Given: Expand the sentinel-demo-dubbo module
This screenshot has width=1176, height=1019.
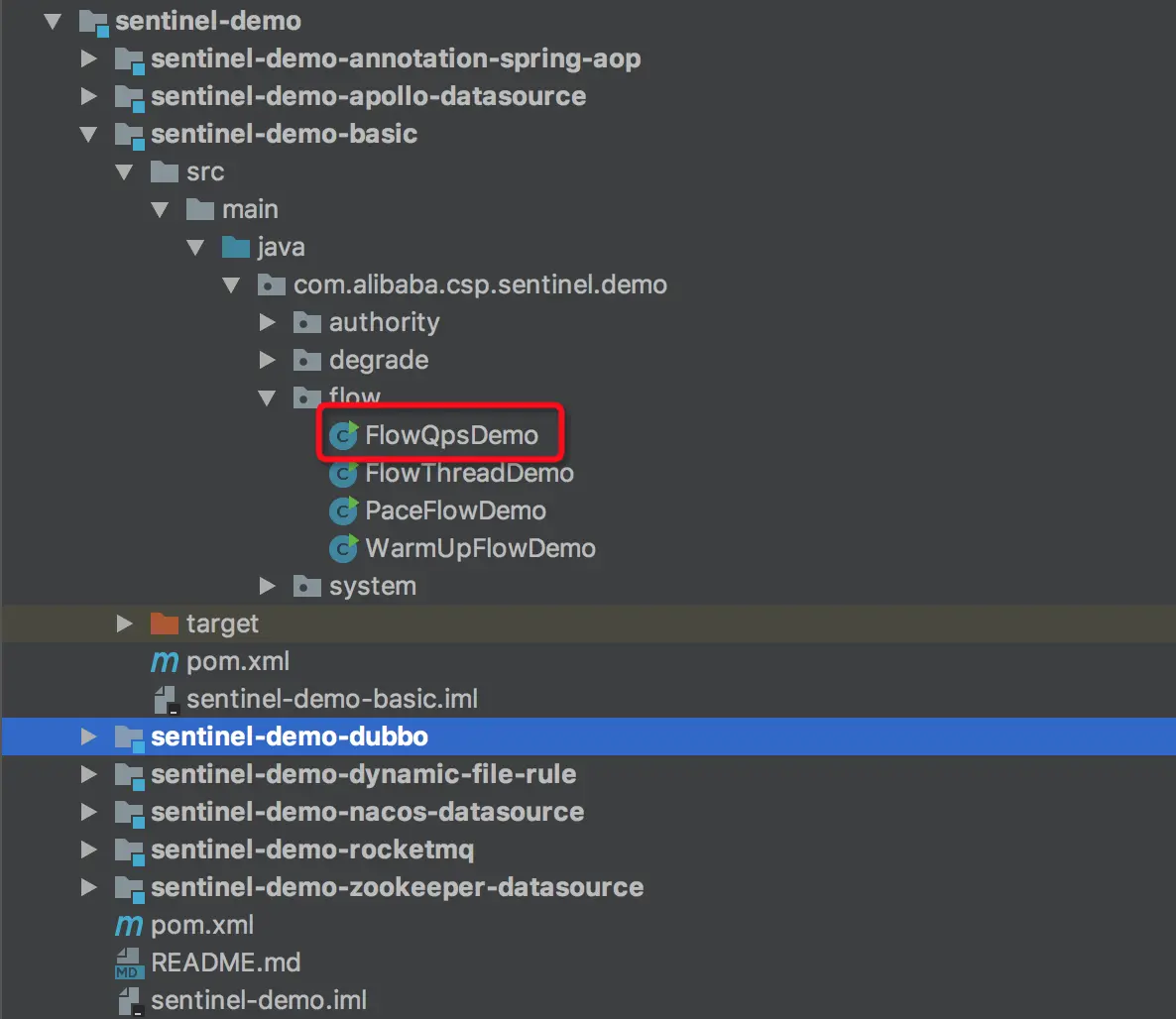Looking at the screenshot, I should [88, 736].
